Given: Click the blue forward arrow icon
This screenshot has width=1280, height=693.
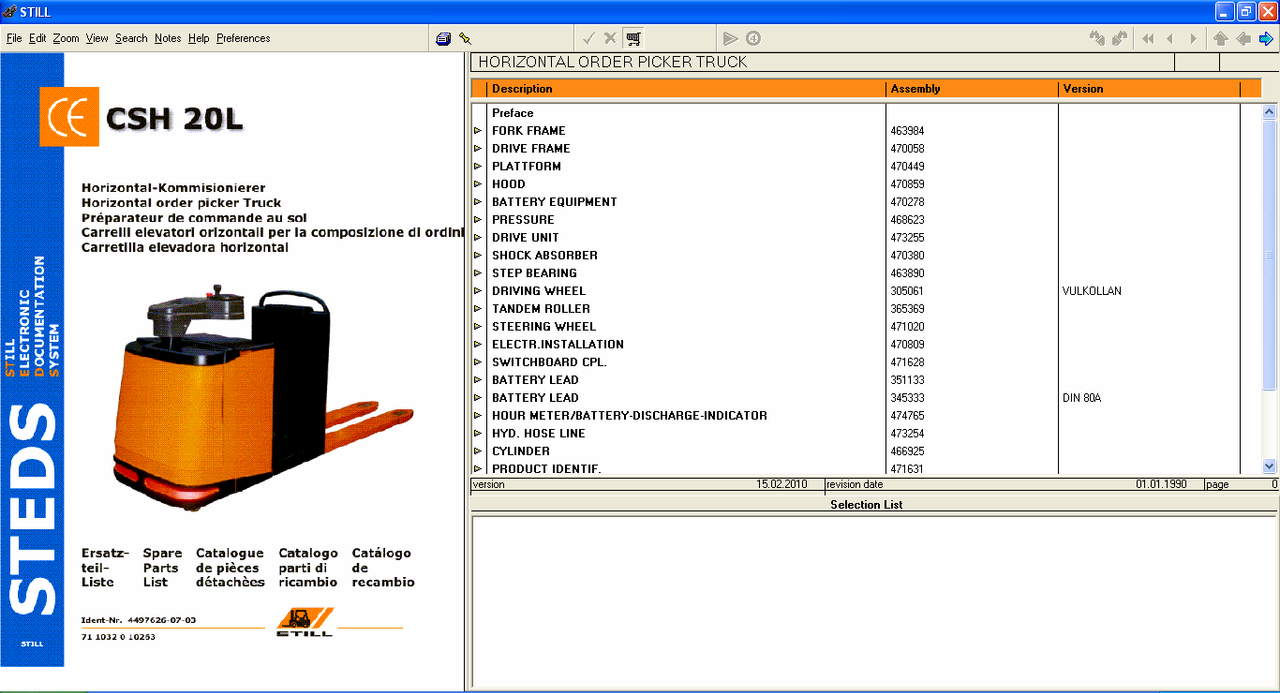Looking at the screenshot, I should tap(1266, 39).
